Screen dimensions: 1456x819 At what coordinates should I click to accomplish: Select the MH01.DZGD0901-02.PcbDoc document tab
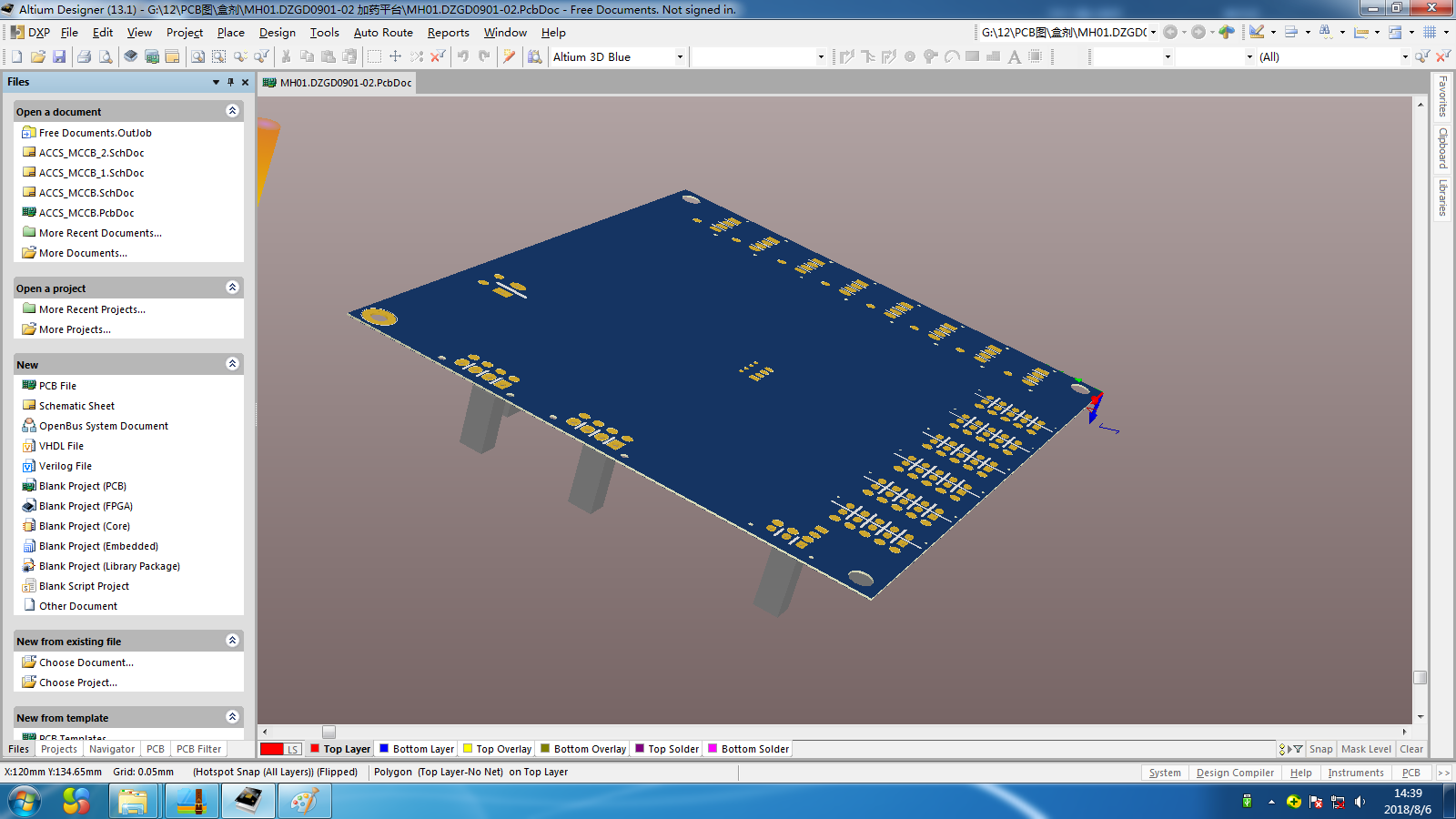pos(338,83)
